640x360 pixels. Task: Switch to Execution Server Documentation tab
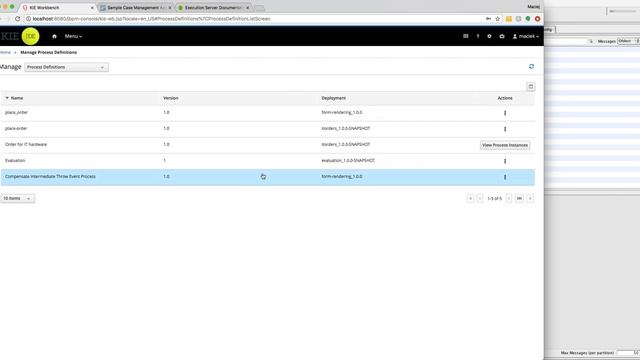coord(213,8)
